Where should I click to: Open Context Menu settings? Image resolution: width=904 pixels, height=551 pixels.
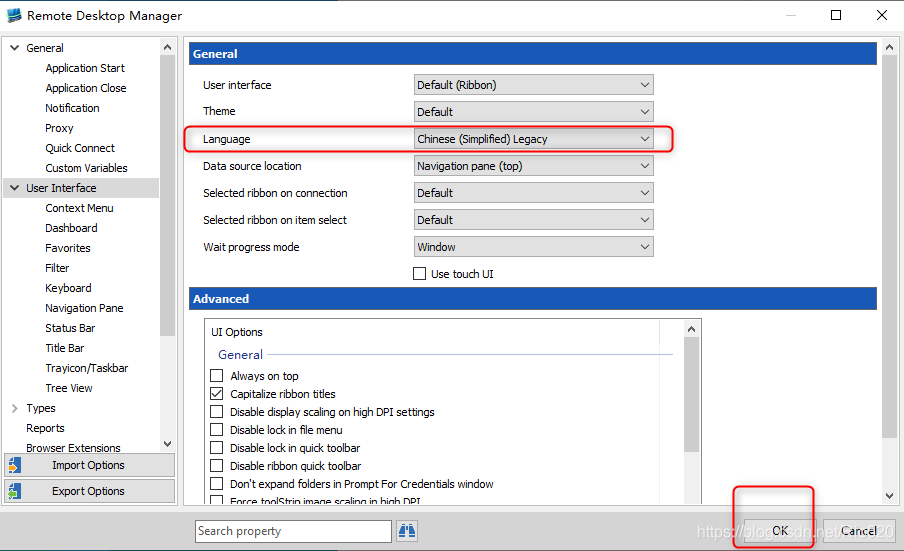(x=79, y=208)
